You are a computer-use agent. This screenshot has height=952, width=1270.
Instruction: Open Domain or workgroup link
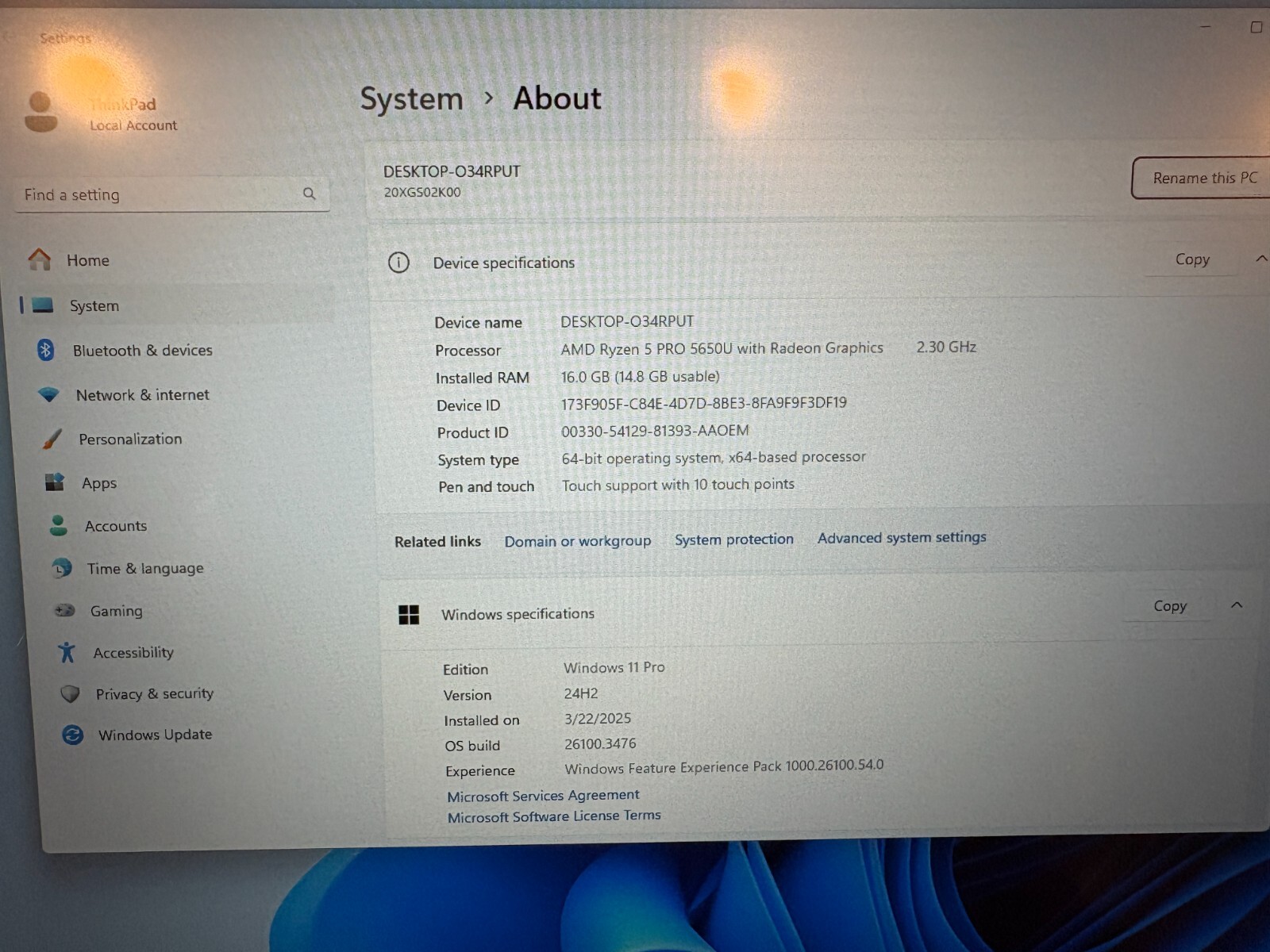point(578,541)
